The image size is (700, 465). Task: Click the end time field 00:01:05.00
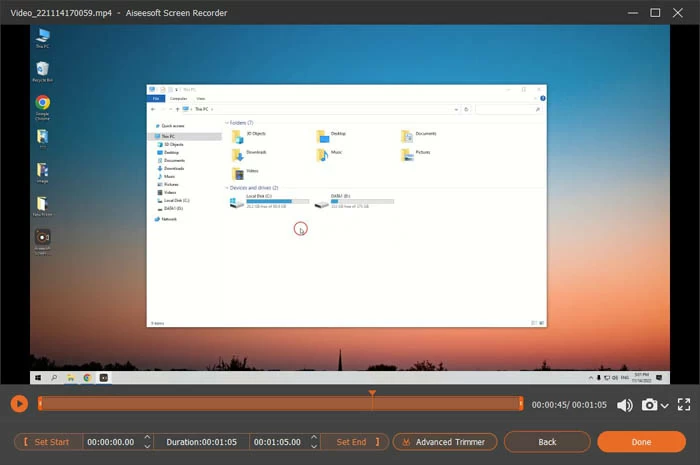(276, 442)
